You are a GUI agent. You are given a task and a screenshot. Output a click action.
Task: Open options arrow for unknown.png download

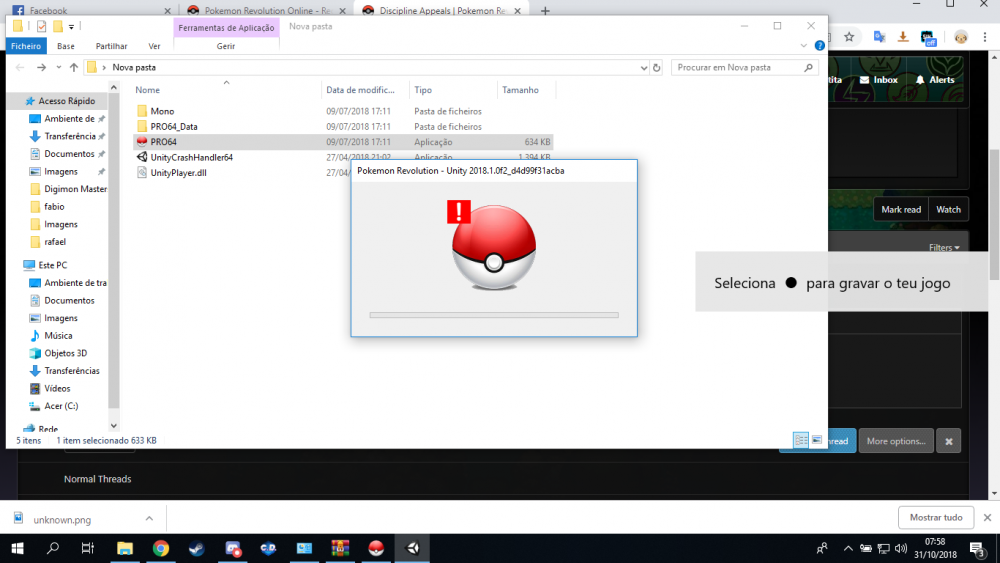click(x=149, y=518)
